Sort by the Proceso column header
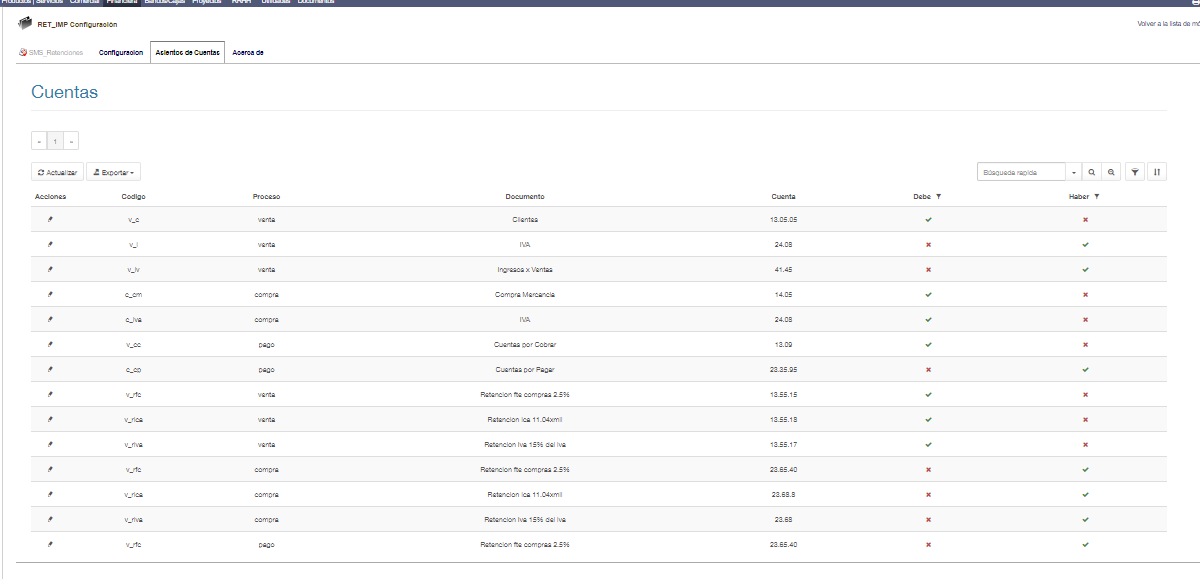1200x588 pixels. coord(266,197)
